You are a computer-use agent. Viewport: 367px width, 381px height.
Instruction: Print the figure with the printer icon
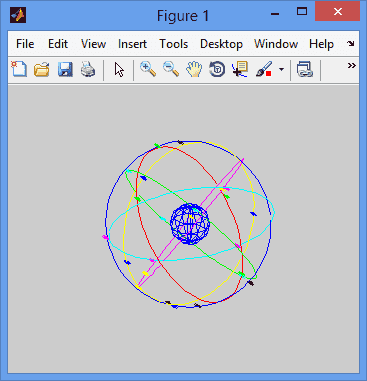tap(88, 70)
